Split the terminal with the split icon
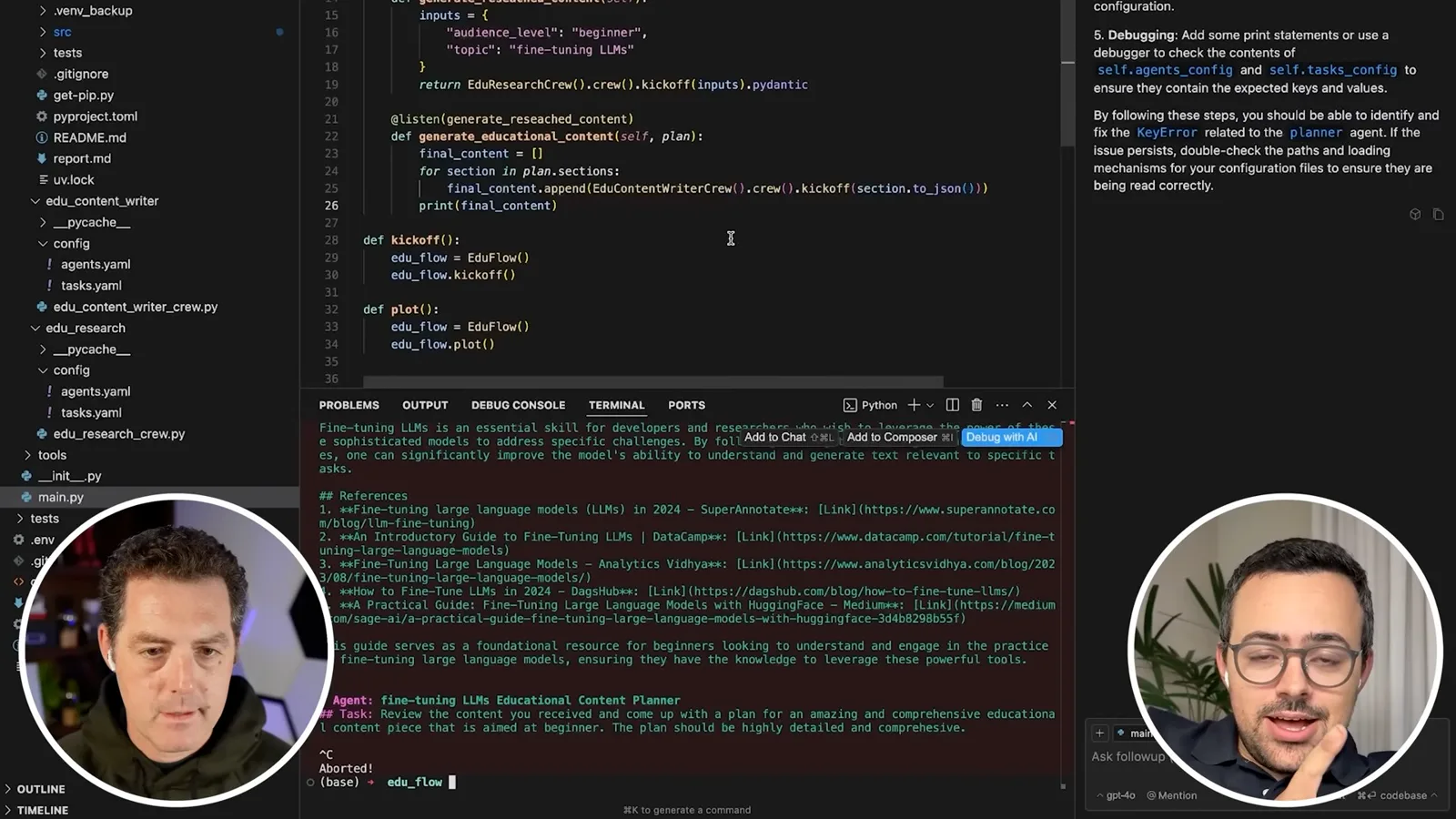Image resolution: width=1456 pixels, height=819 pixels. tap(952, 405)
